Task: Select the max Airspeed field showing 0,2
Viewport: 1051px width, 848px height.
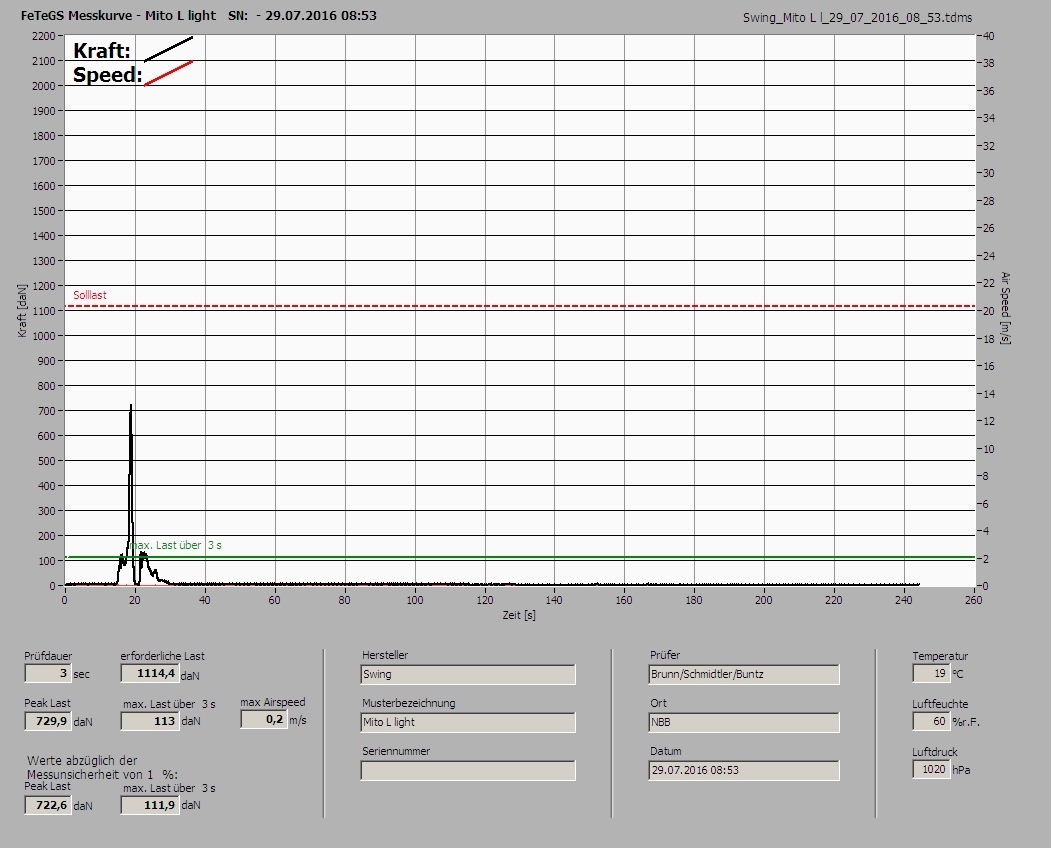Action: point(263,719)
